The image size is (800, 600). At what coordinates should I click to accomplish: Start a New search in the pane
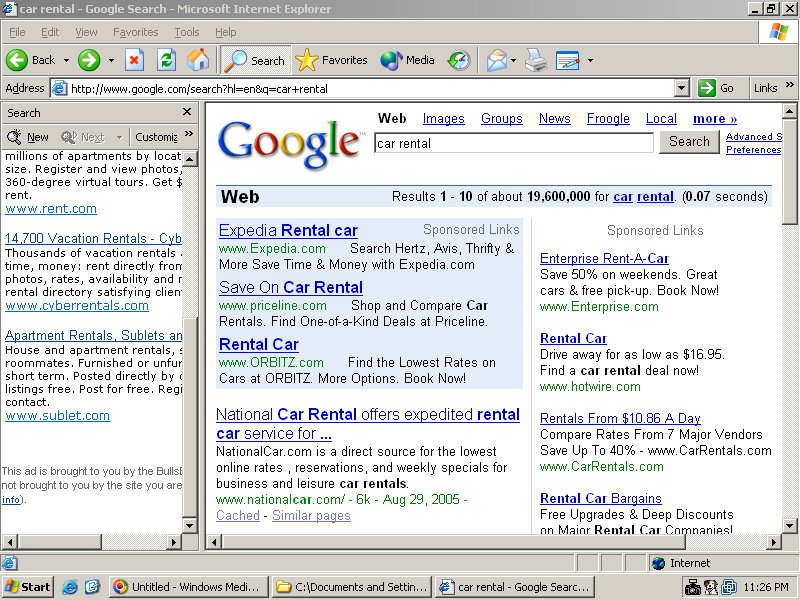tap(28, 137)
